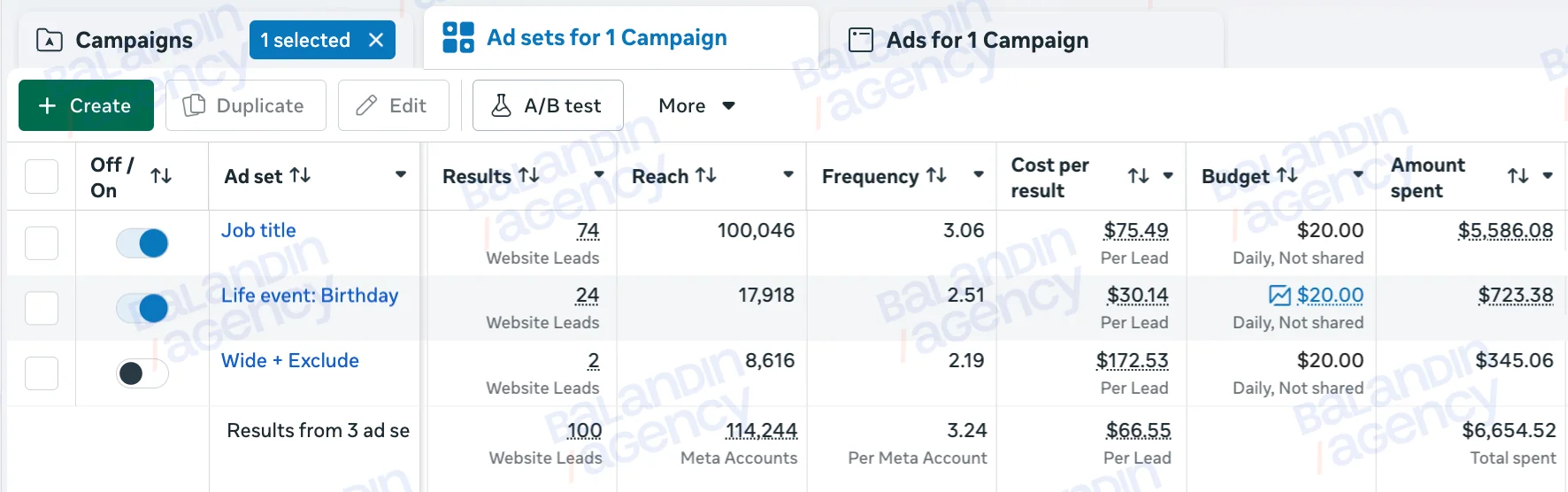This screenshot has height=492, width=1568.
Task: Turn off the Job title ad set
Action: [x=142, y=242]
